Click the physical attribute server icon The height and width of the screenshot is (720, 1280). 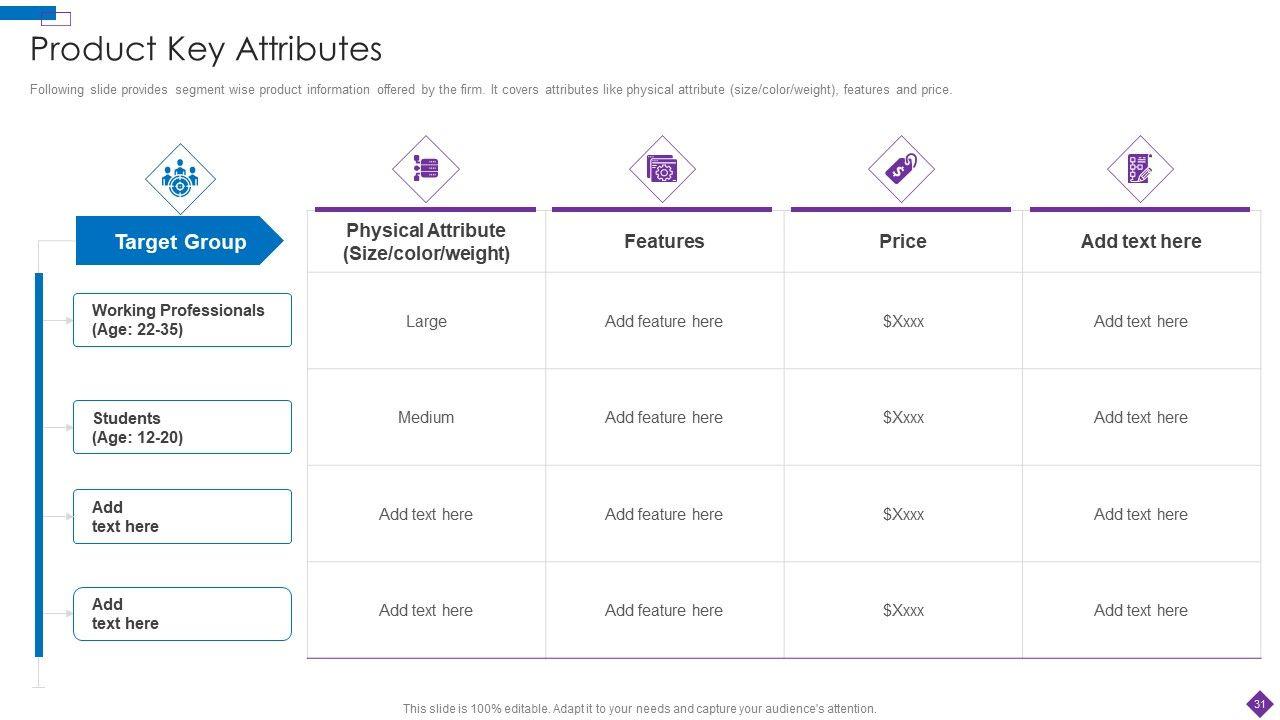[426, 169]
